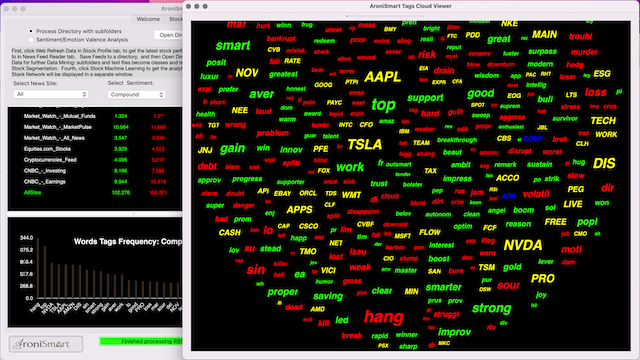Select the Cryptocurrencies_Feed row
This screenshot has width=640, height=360.
click(x=95, y=160)
